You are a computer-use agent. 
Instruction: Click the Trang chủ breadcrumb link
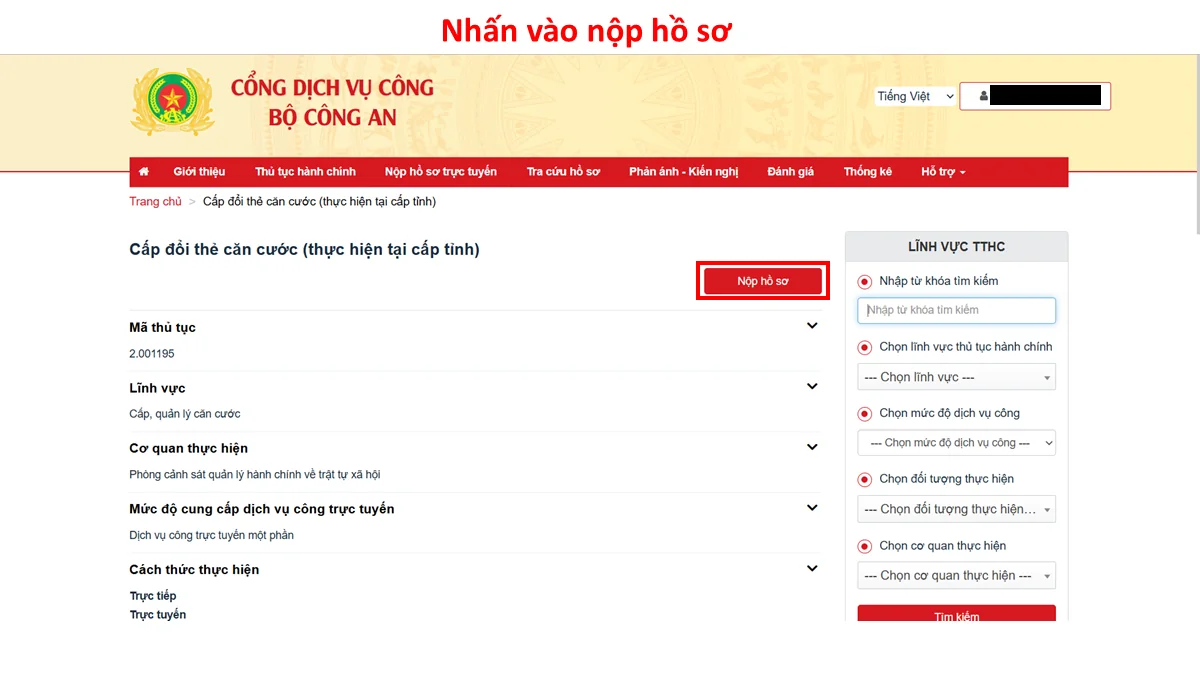155,201
